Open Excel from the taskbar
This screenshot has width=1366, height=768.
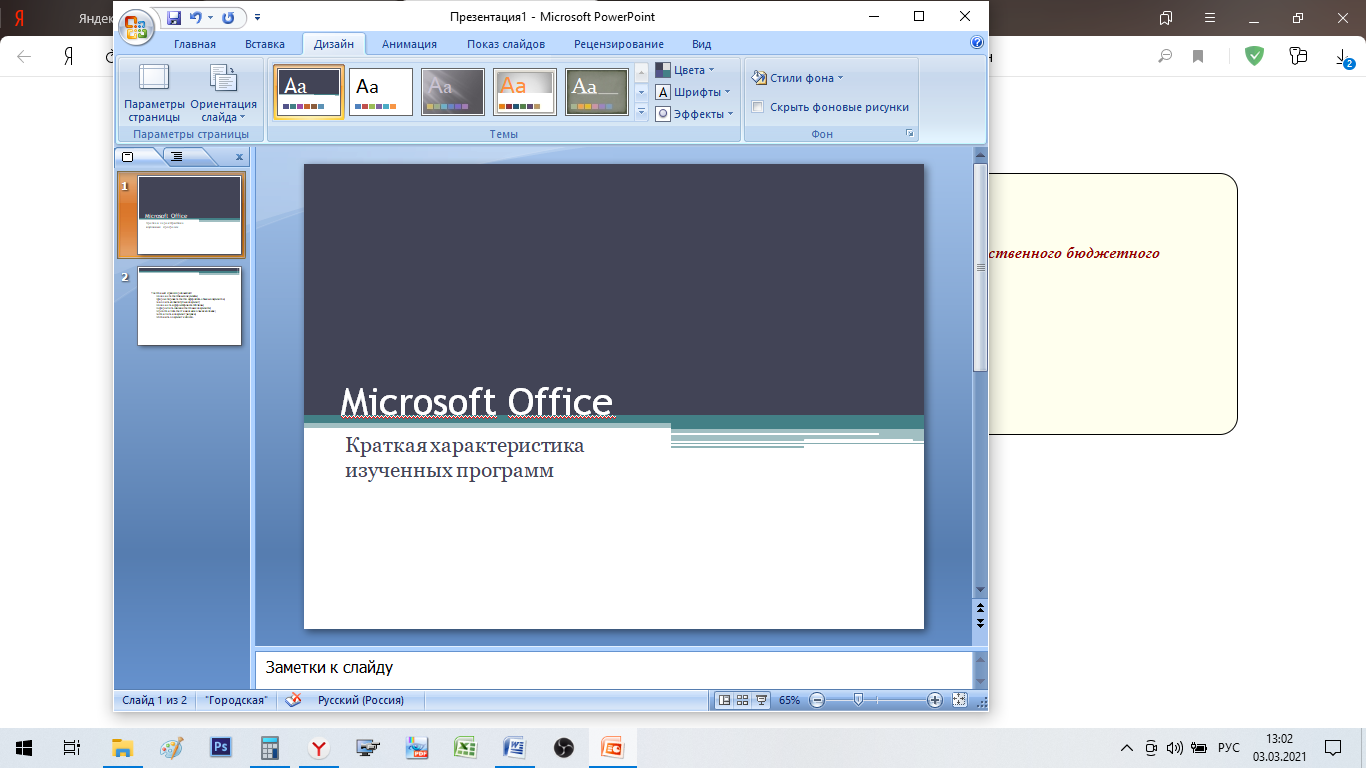465,747
